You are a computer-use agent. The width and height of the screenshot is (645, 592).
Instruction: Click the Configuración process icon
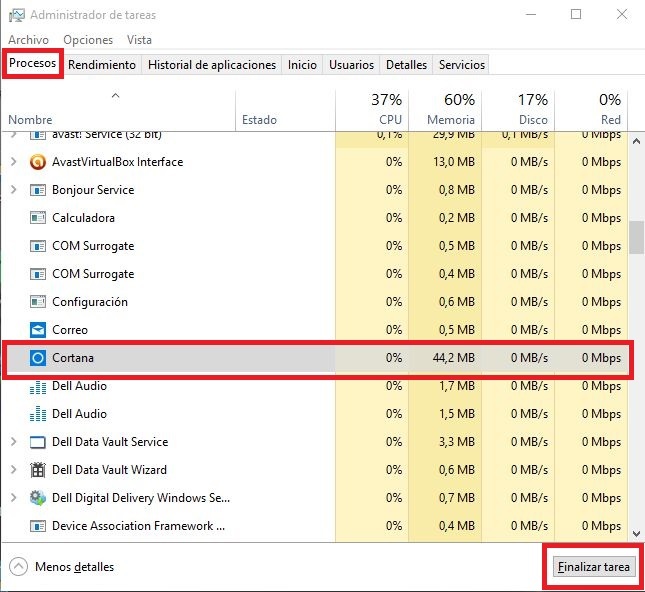click(38, 302)
